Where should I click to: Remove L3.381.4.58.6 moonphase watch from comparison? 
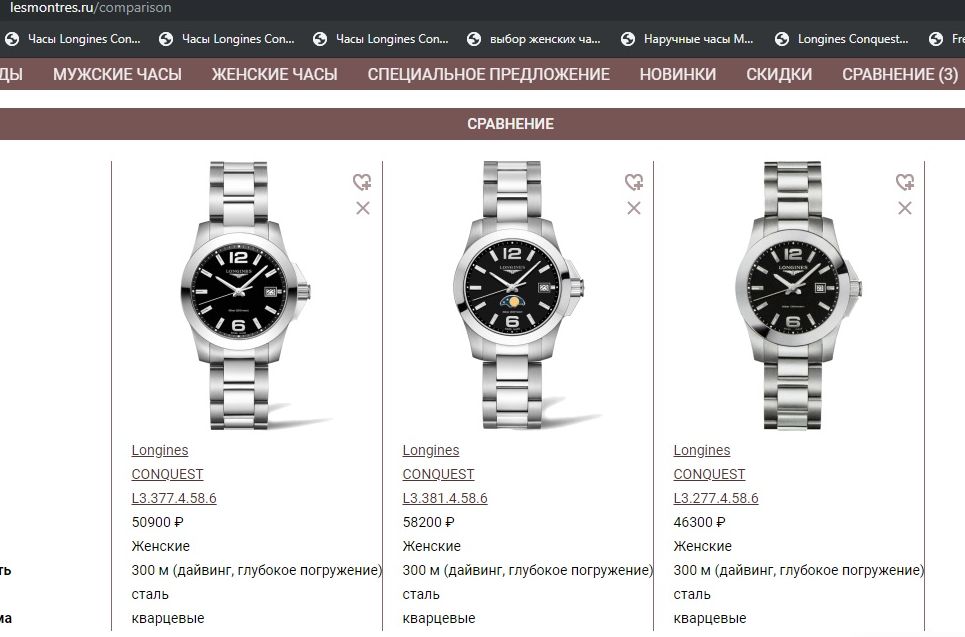[634, 208]
